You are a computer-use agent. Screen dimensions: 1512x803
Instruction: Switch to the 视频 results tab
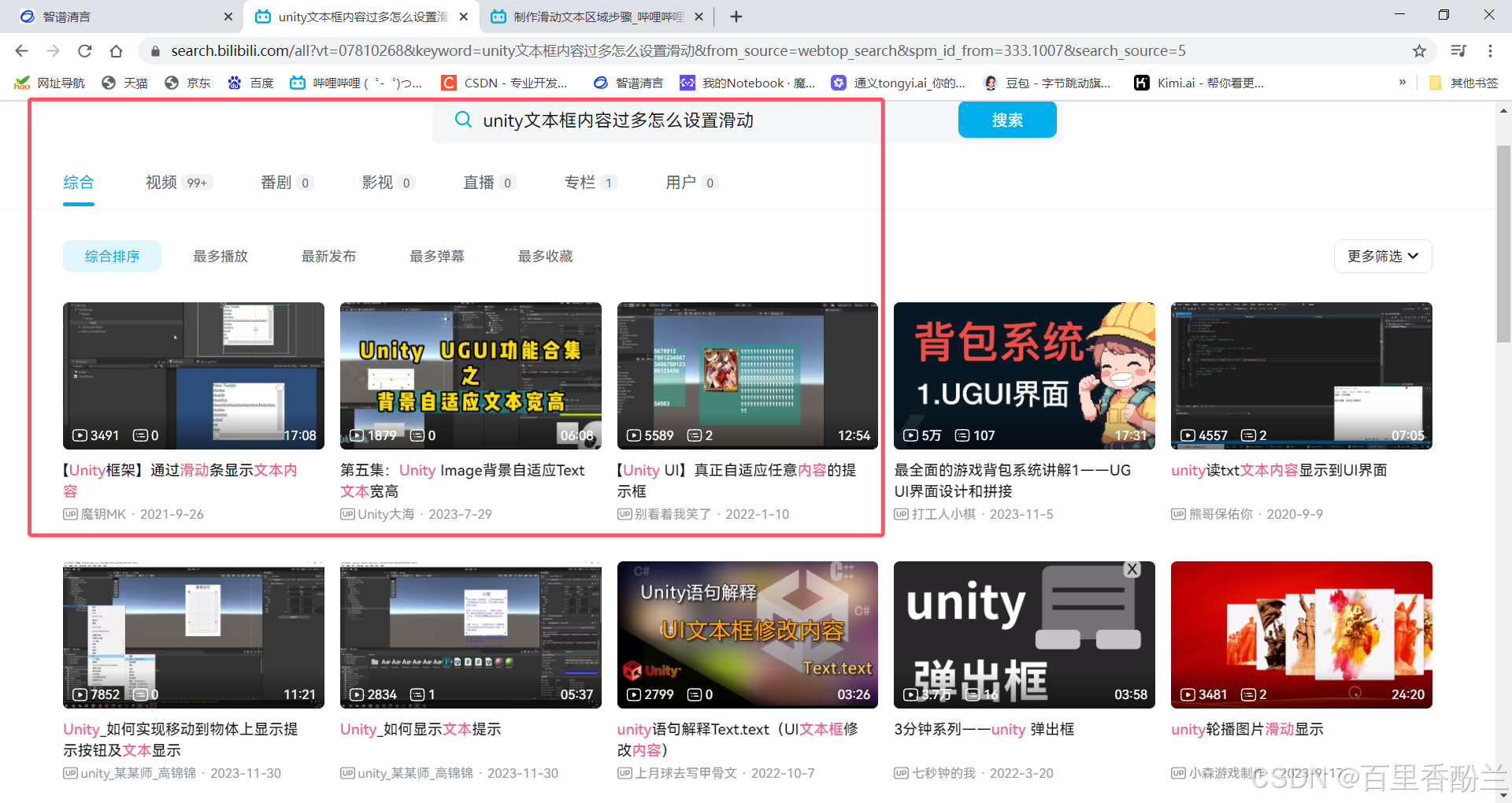pos(161,183)
